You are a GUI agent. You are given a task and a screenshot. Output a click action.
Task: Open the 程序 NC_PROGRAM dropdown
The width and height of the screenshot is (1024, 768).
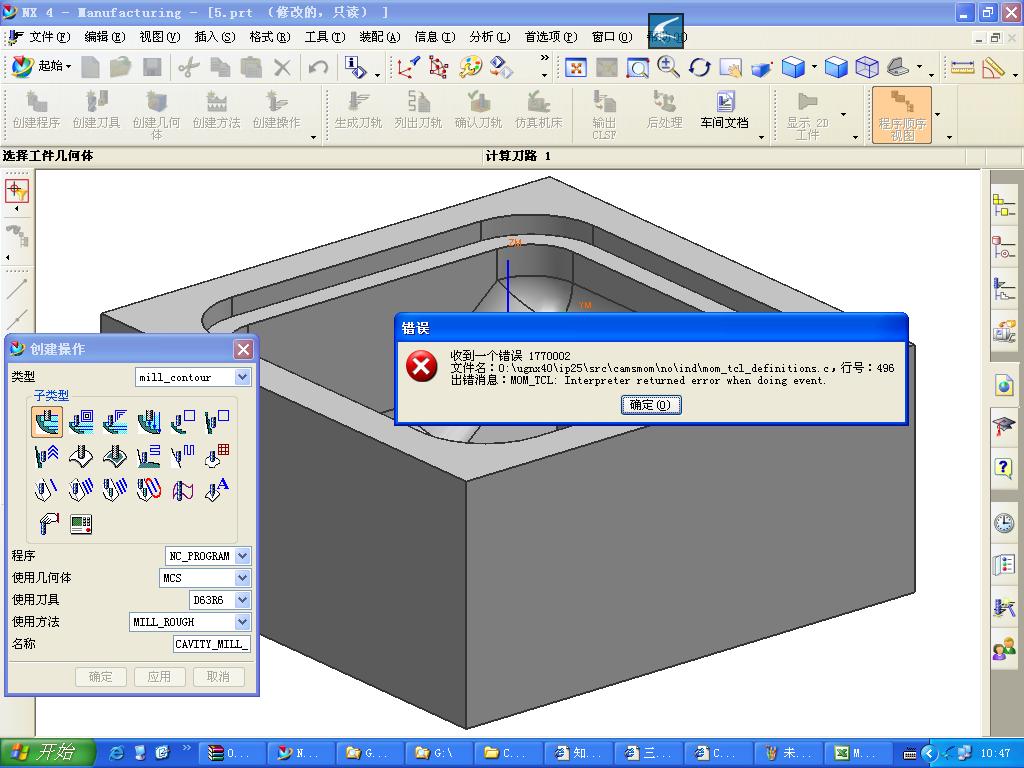tap(242, 556)
